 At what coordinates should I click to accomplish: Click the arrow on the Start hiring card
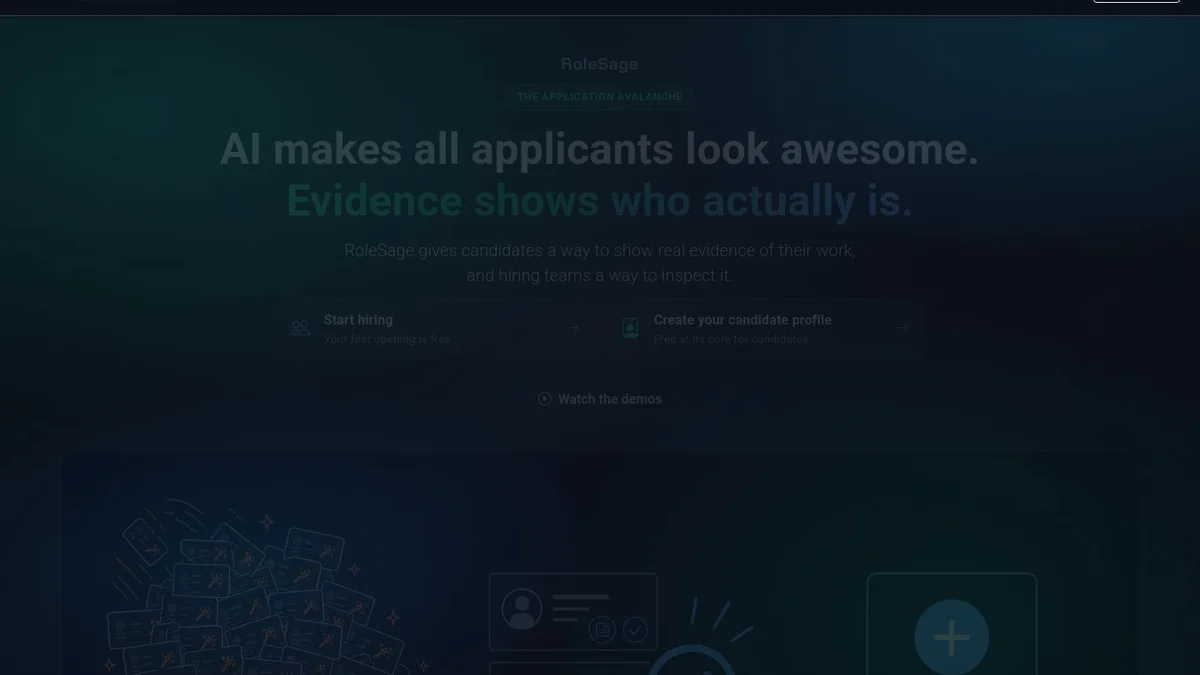tap(573, 328)
